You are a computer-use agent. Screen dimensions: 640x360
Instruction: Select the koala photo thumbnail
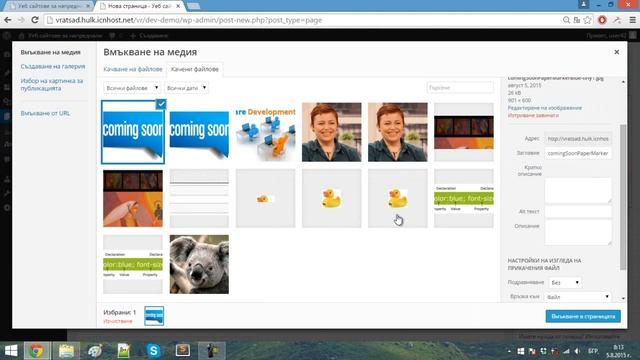199,264
